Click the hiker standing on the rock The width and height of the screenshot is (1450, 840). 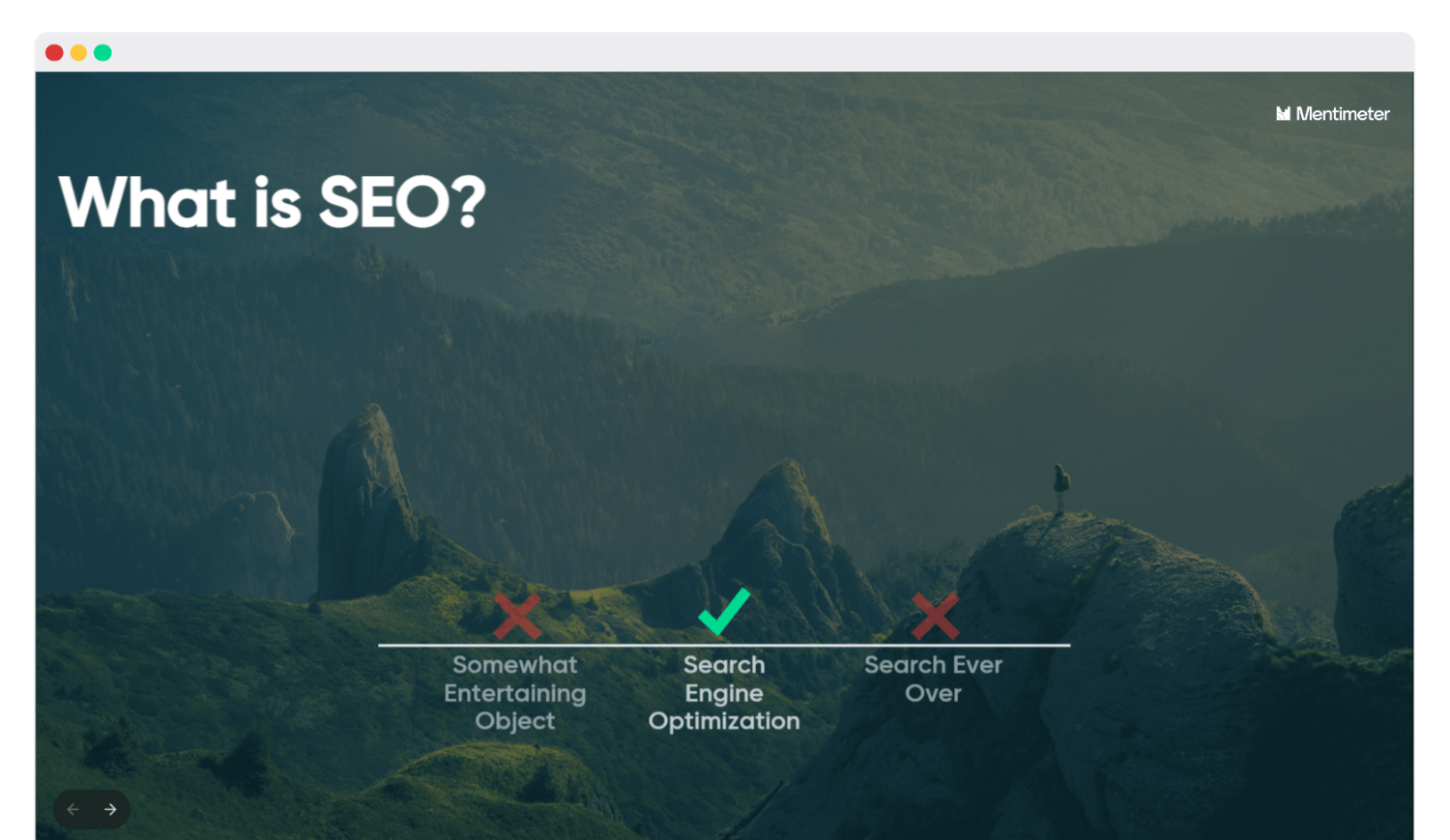[1061, 488]
